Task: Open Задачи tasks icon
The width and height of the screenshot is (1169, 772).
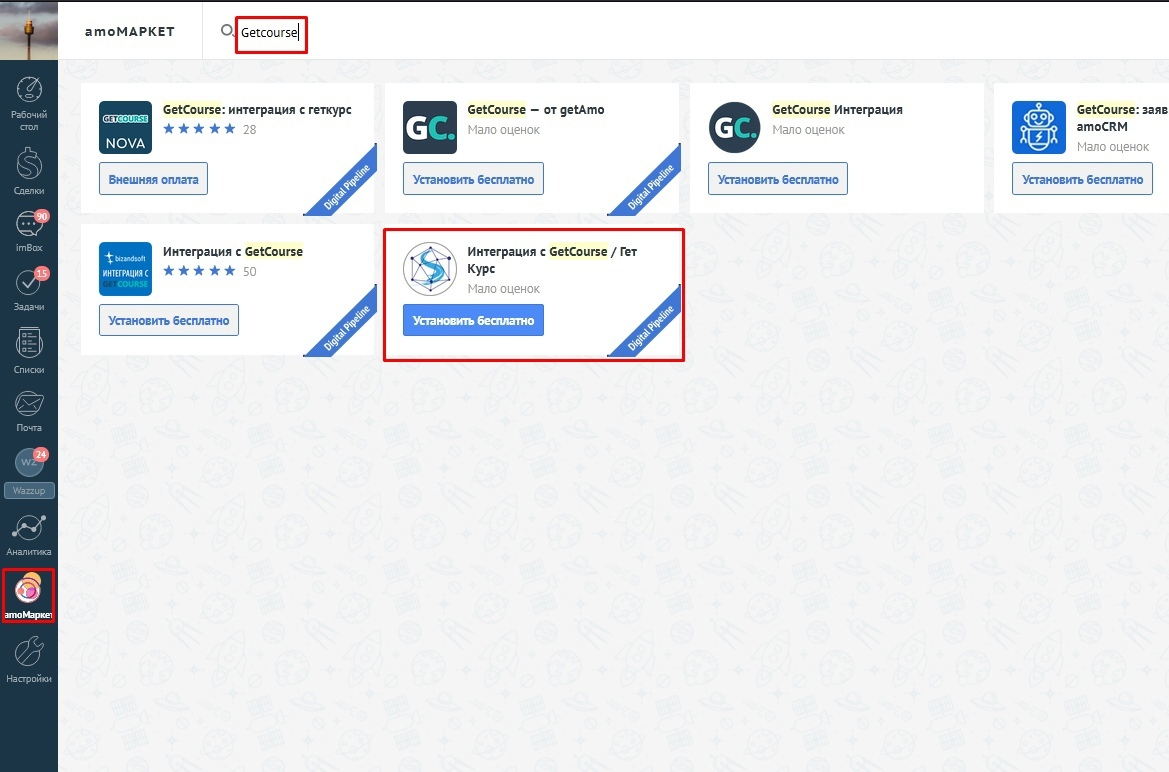Action: pos(29,289)
